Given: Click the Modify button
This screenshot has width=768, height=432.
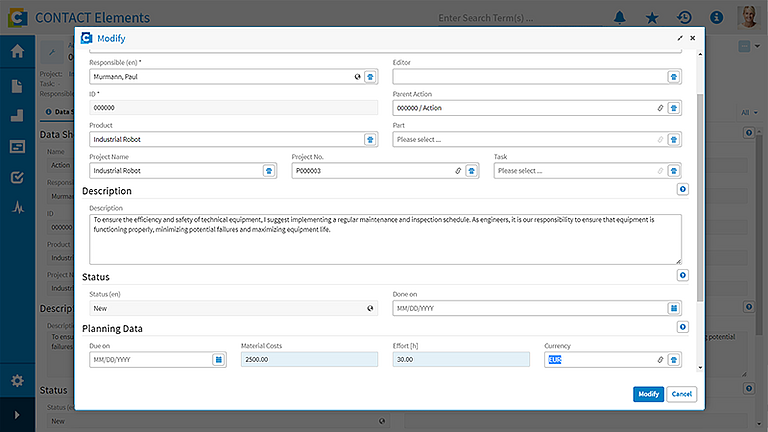Looking at the screenshot, I should 648,394.
